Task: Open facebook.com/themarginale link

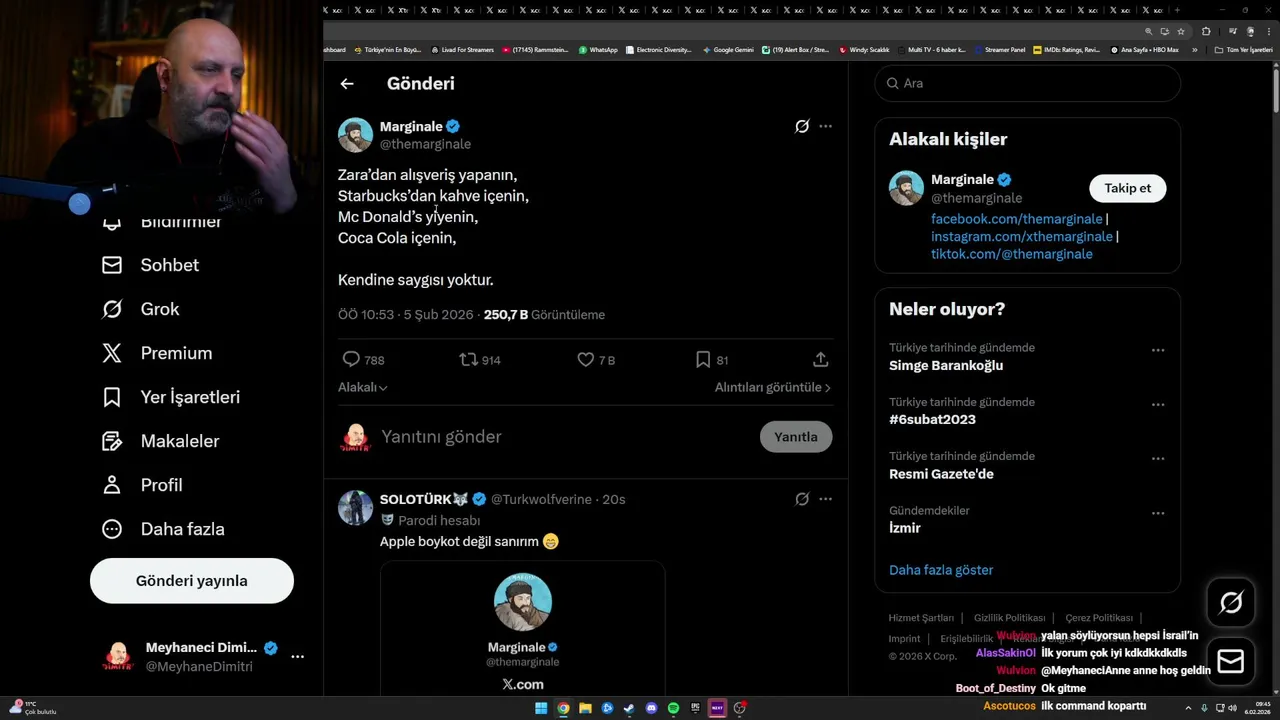Action: coord(1016,219)
